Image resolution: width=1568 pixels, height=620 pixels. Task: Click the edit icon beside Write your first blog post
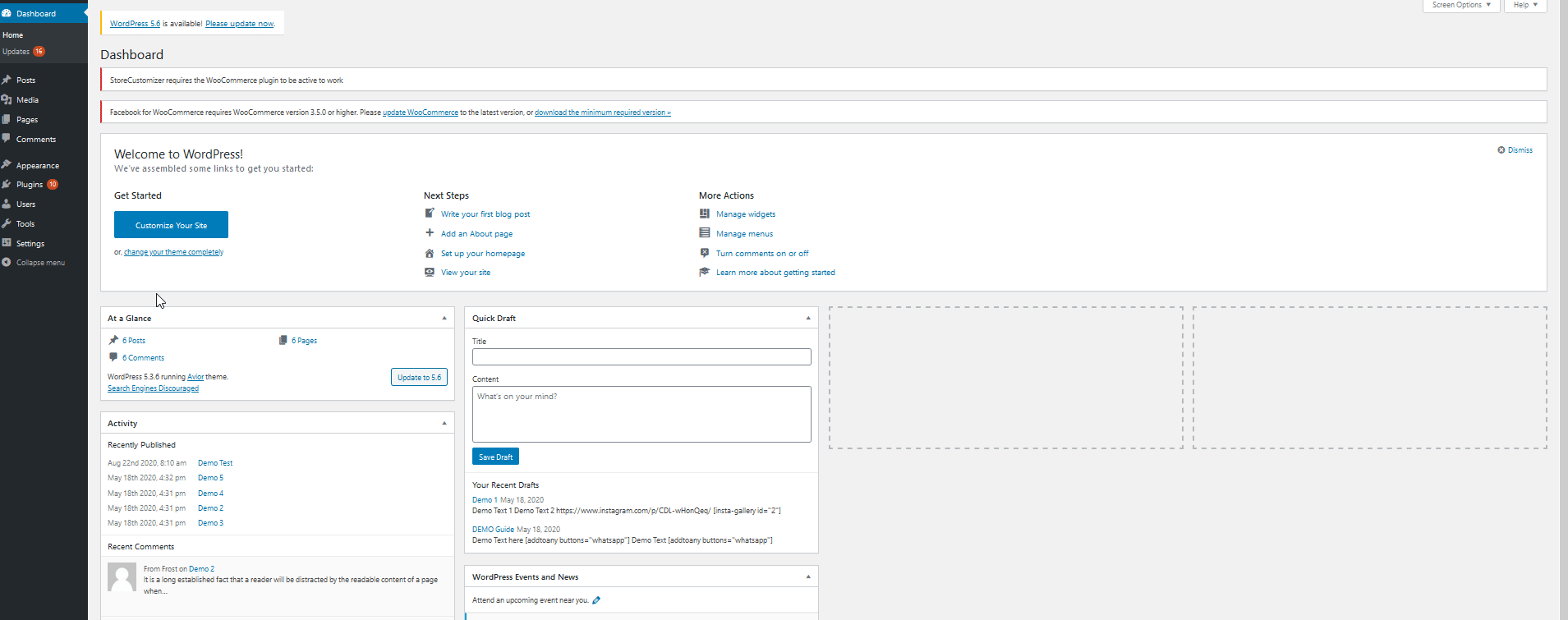click(430, 214)
